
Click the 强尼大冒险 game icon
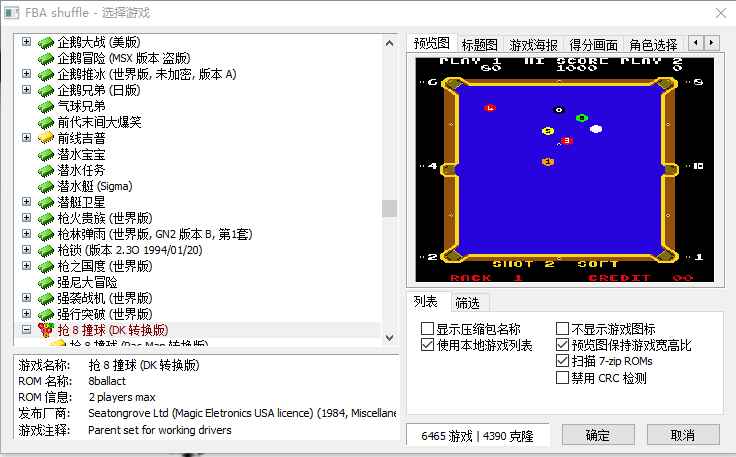[46, 282]
